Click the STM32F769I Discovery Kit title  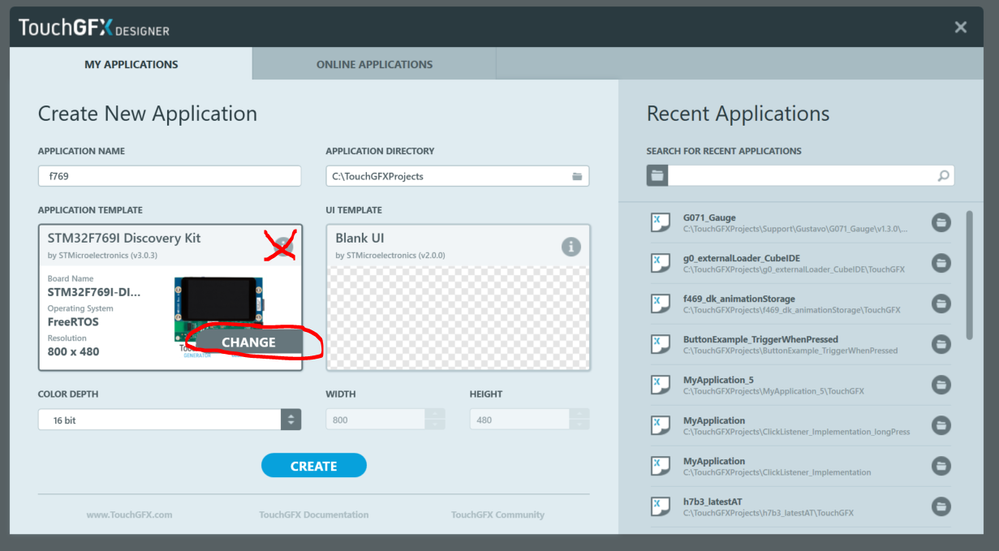coord(124,238)
